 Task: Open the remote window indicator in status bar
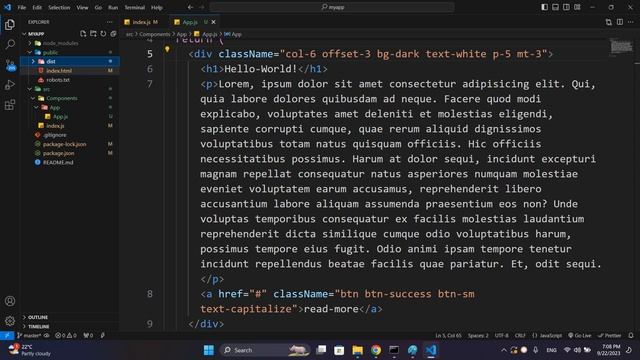(x=7, y=336)
